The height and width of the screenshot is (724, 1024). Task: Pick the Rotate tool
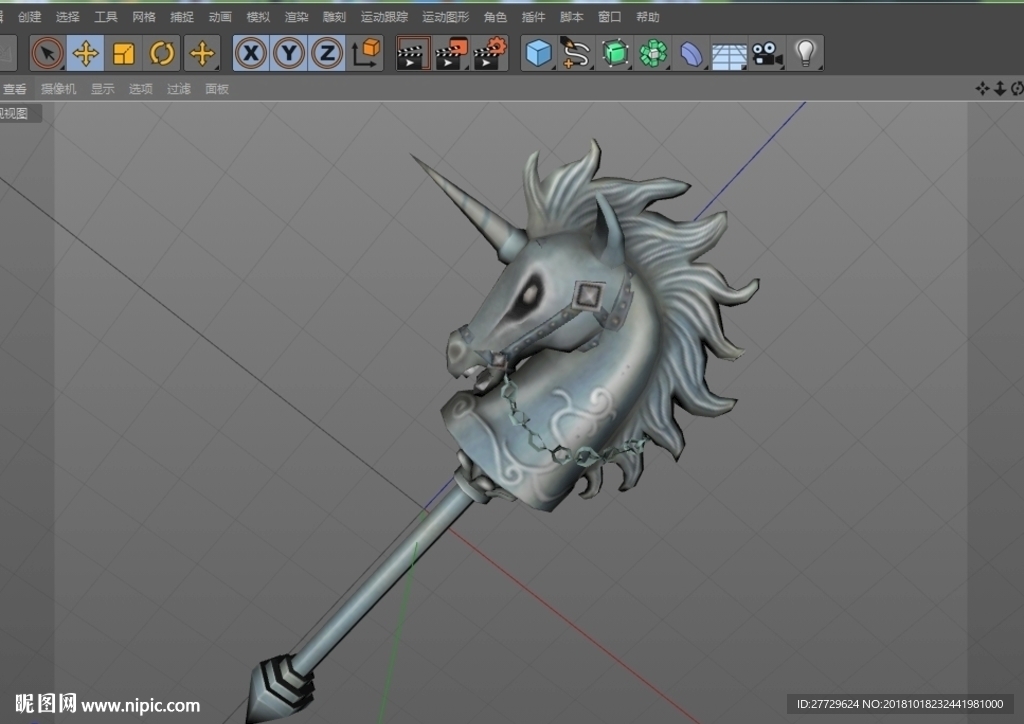[161, 53]
